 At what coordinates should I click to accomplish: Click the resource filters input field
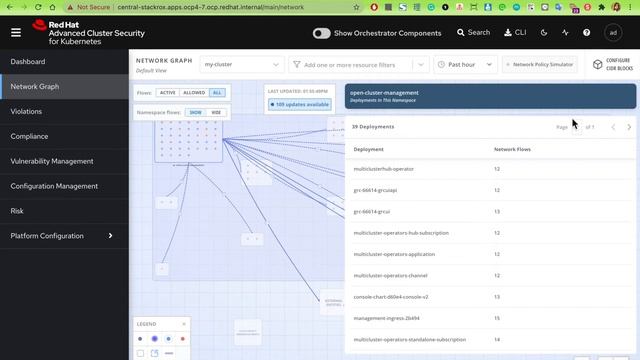351,65
